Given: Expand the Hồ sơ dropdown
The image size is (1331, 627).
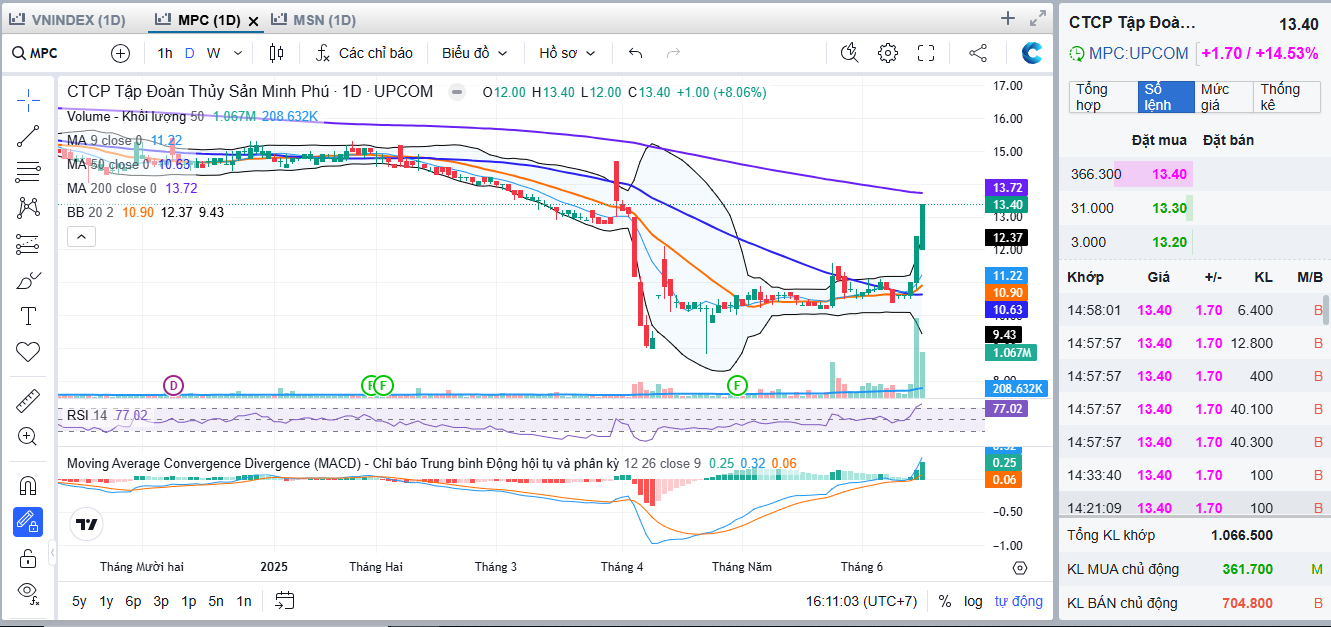Looking at the screenshot, I should pyautogui.click(x=567, y=53).
